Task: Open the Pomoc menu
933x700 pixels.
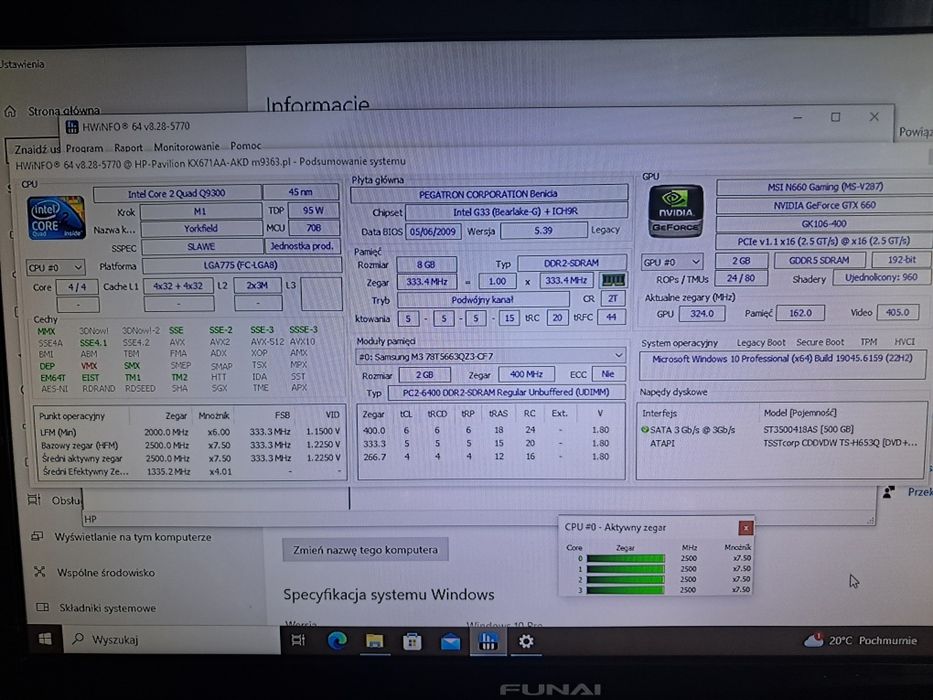Action: [x=246, y=146]
